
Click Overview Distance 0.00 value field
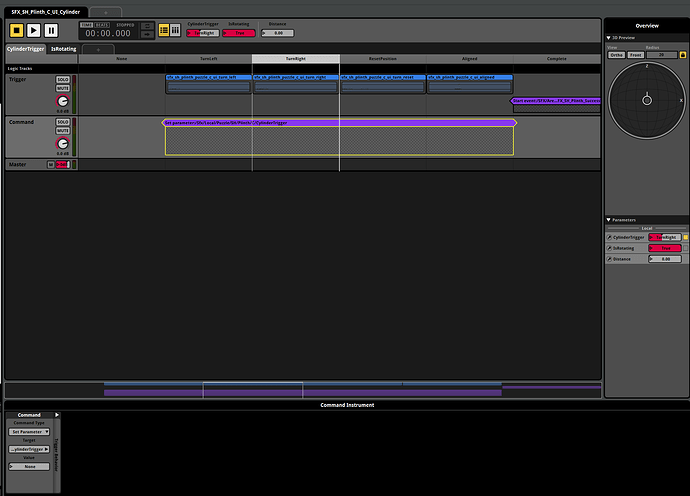[x=665, y=259]
